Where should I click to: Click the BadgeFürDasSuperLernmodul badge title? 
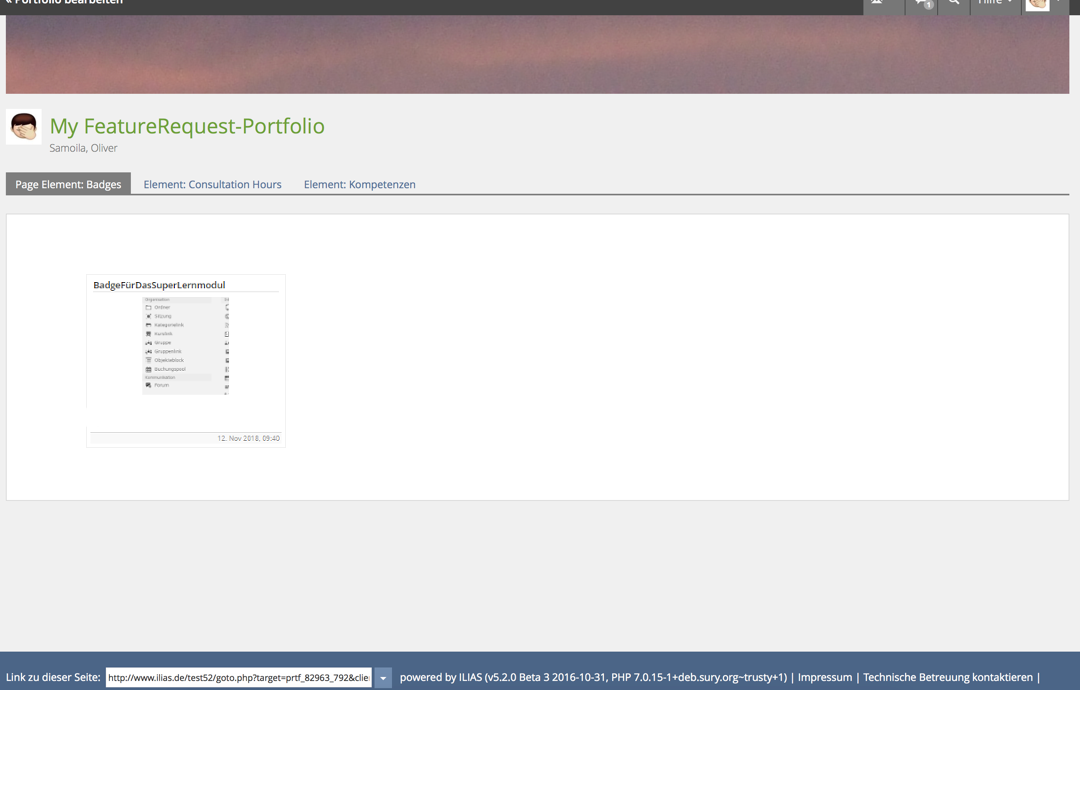click(x=159, y=284)
